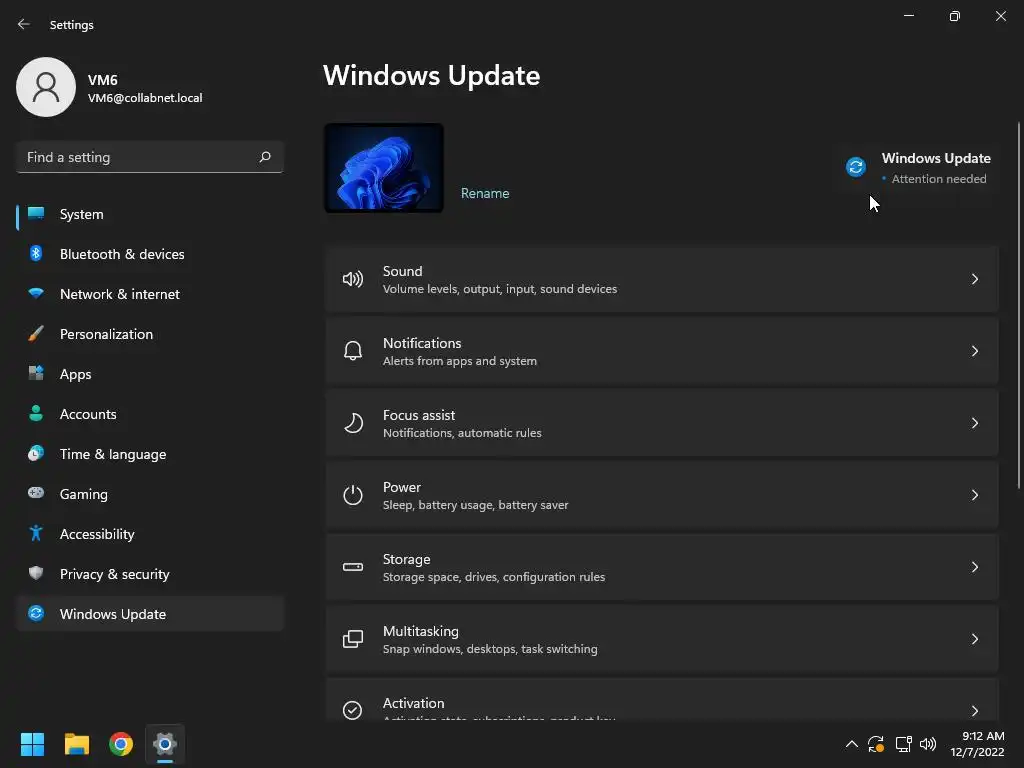
Task: Click the Time & language clock icon
Action: 36,453
